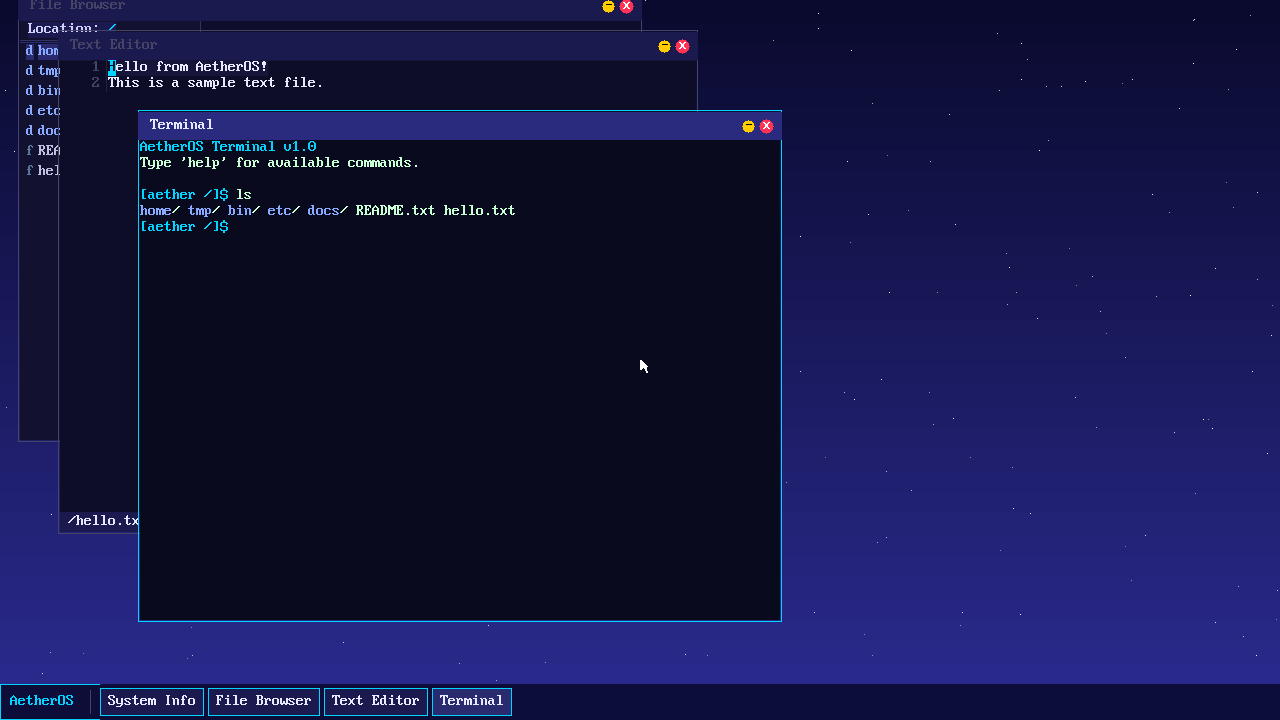Click 'README.txt' in the terminal ls output

coord(396,211)
